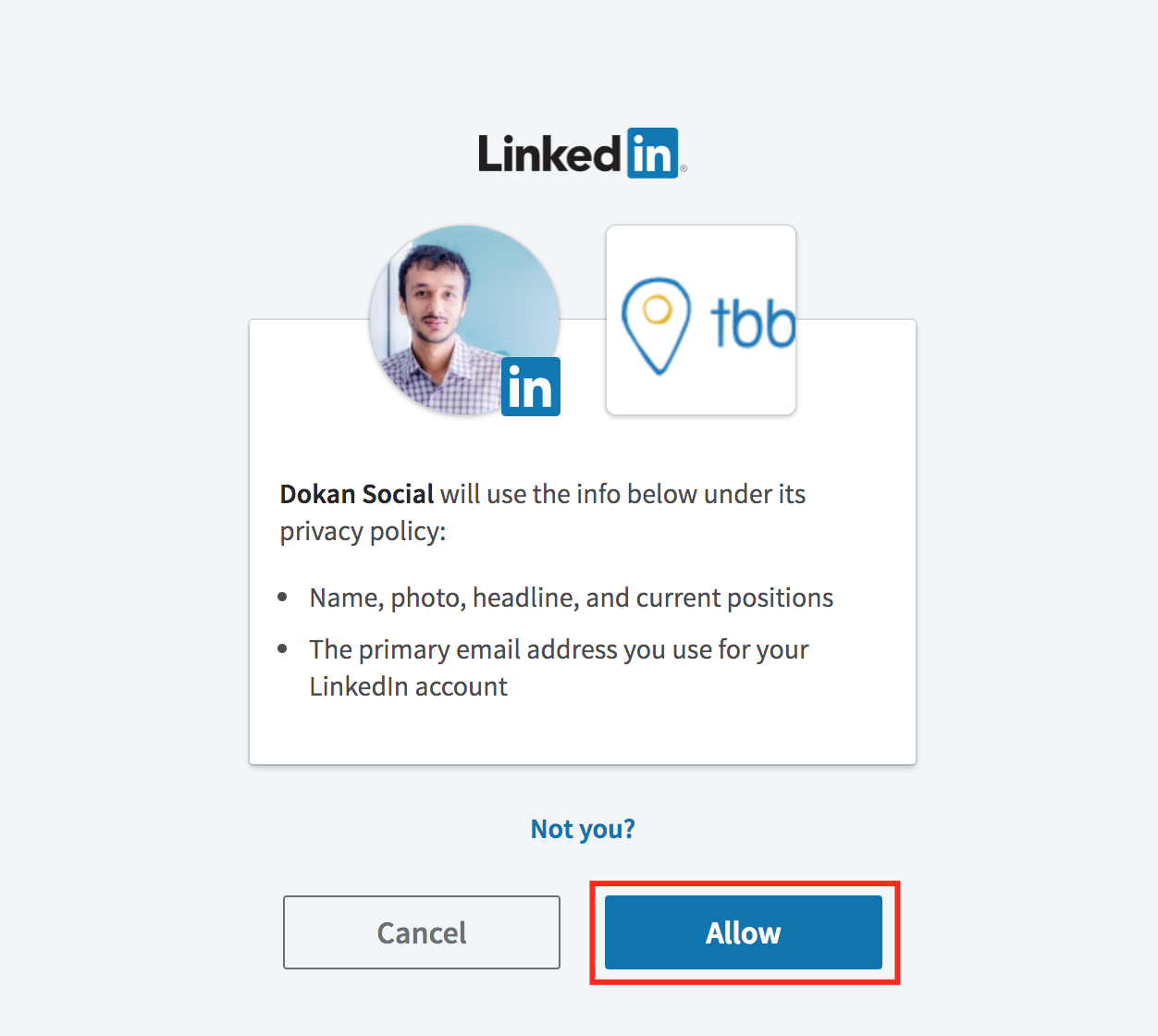Click the "LinkedIn account" text line
Viewport: 1158px width, 1036px height.
click(409, 686)
